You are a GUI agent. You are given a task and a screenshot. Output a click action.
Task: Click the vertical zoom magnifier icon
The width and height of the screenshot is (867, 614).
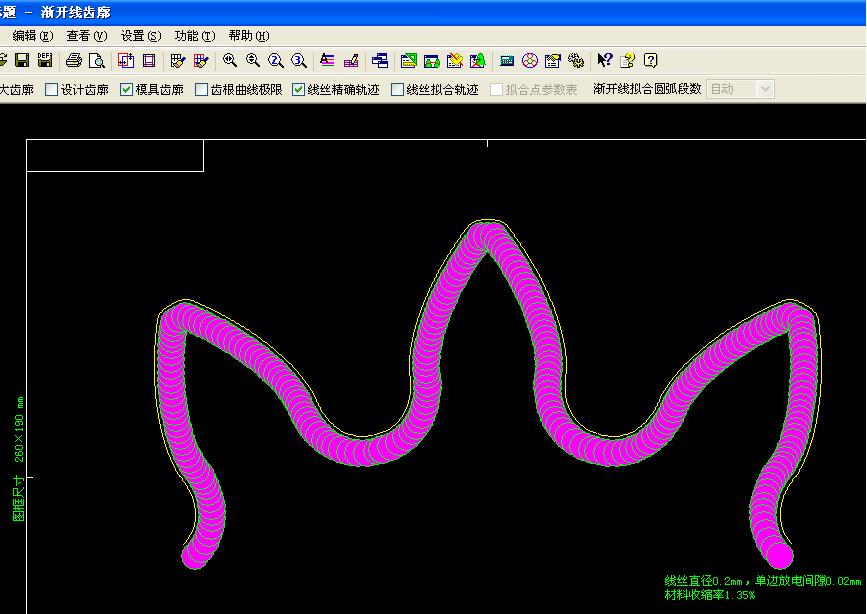tap(253, 60)
